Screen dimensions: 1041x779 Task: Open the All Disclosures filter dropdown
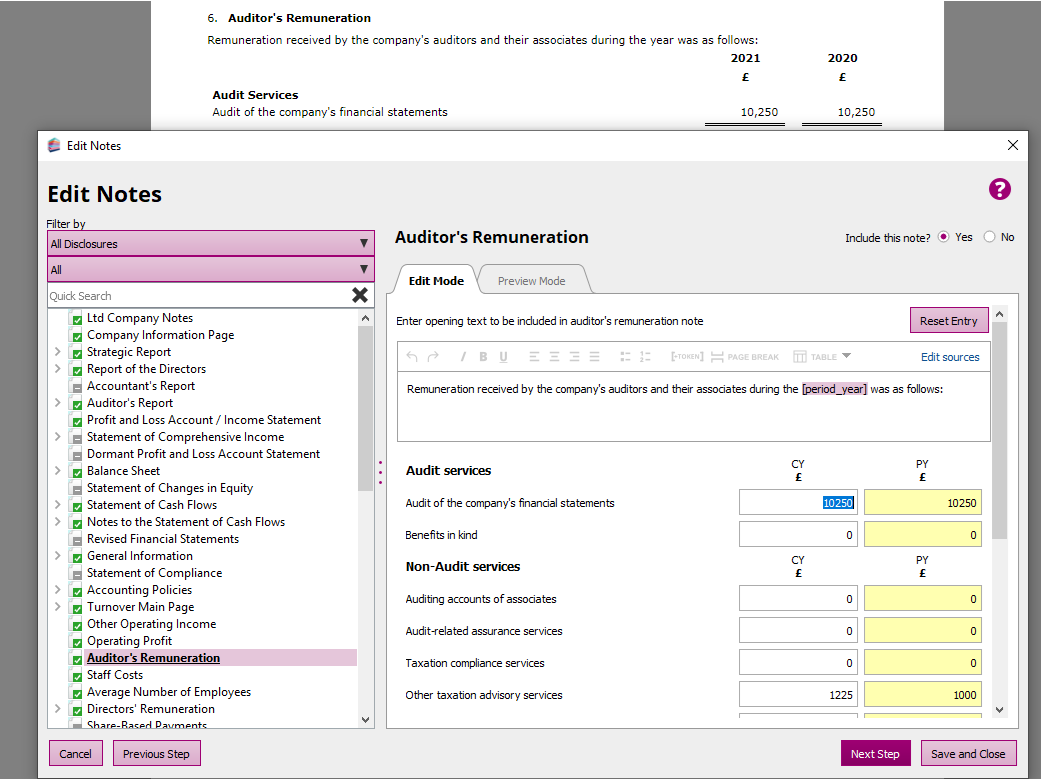pos(211,243)
